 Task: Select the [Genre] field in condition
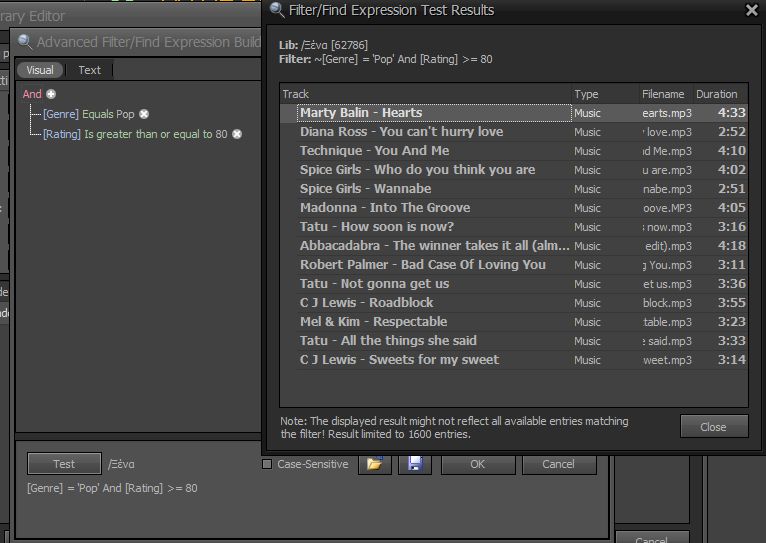[60, 114]
